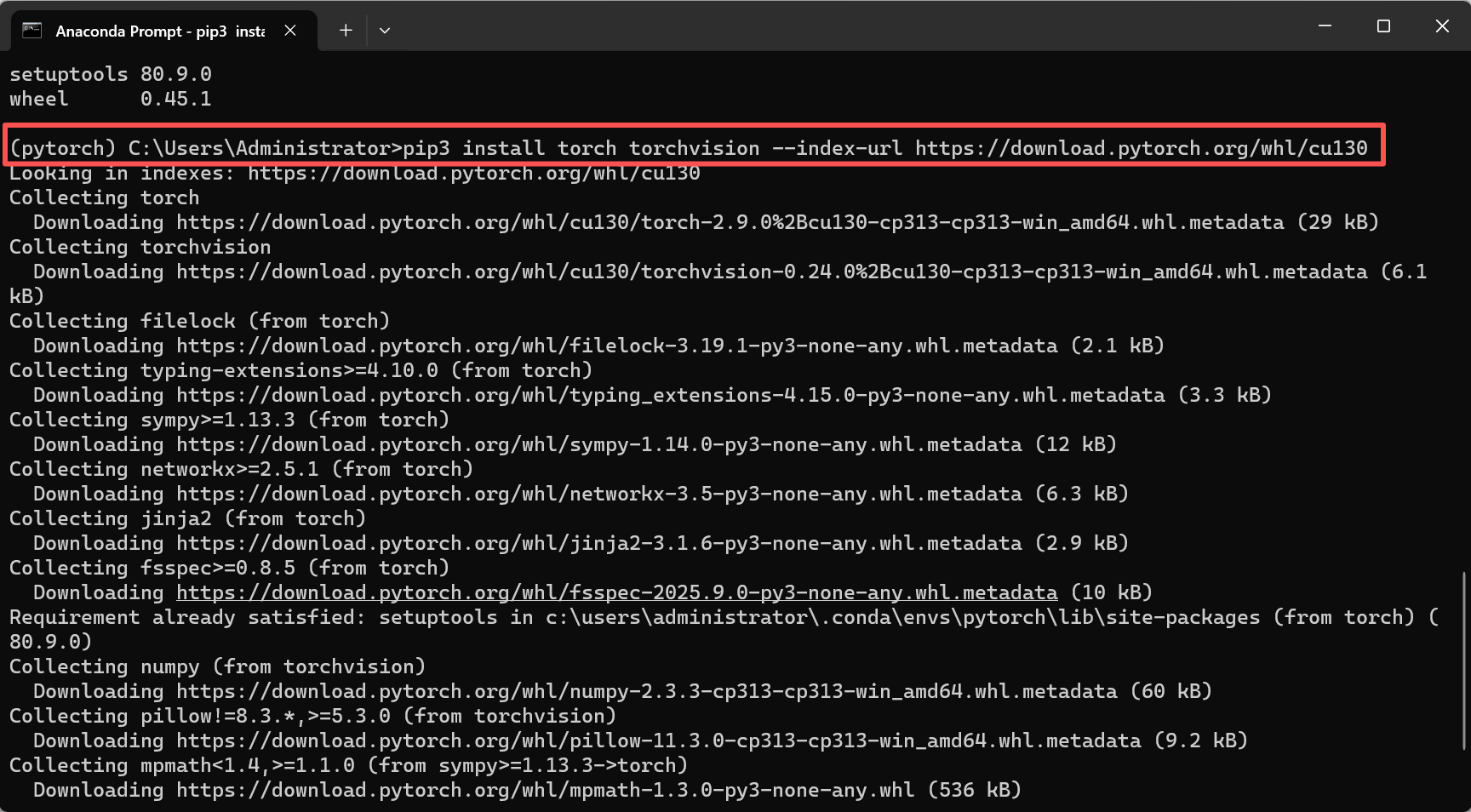Click the Anaconda Prompt tab terminal icon

(32, 30)
